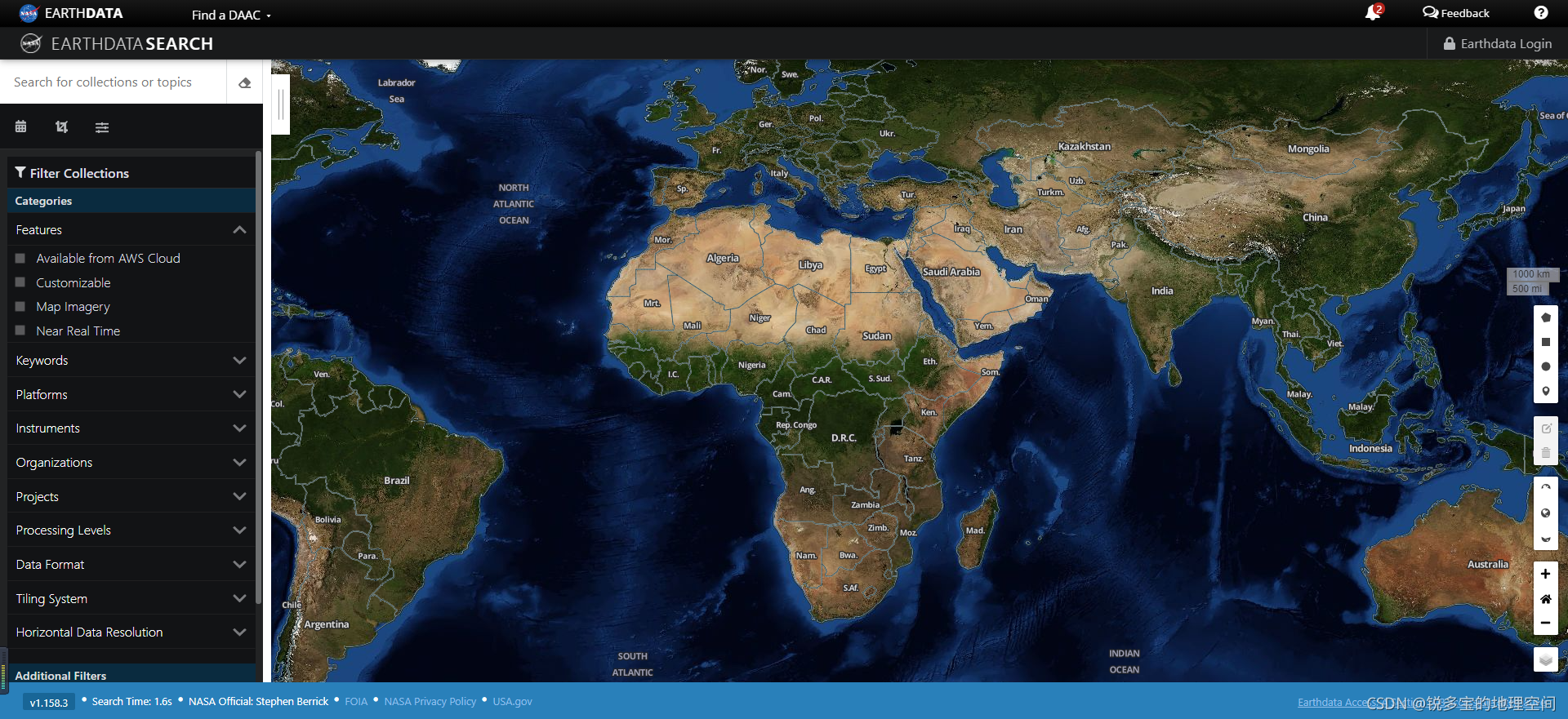The height and width of the screenshot is (719, 1568).
Task: Click the Earthdata Search meatball logo
Action: click(x=31, y=43)
